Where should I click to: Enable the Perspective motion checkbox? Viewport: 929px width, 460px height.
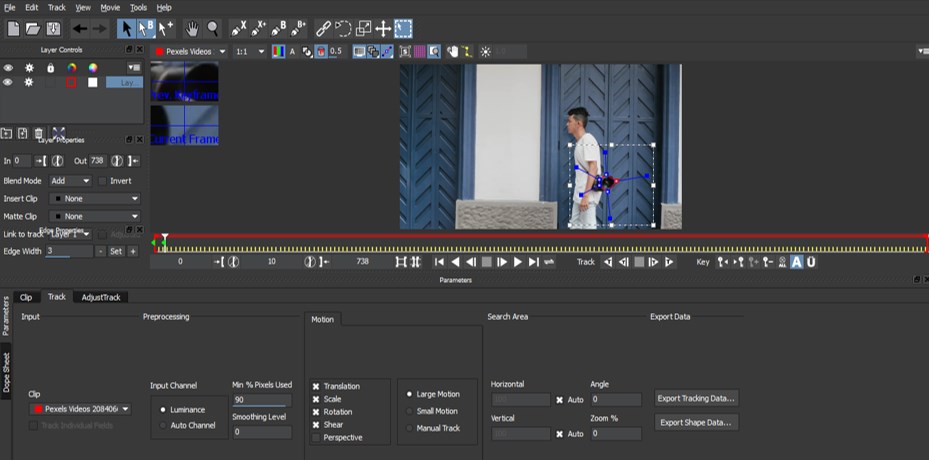pos(316,437)
